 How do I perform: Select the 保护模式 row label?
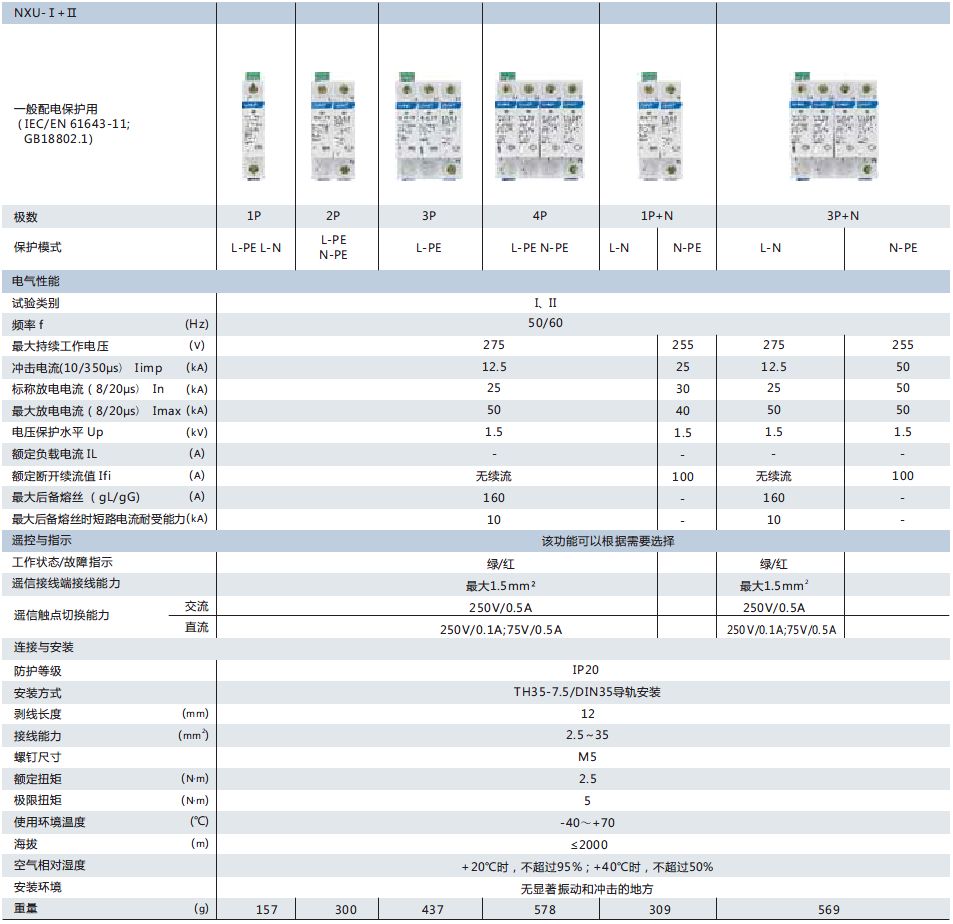point(38,247)
